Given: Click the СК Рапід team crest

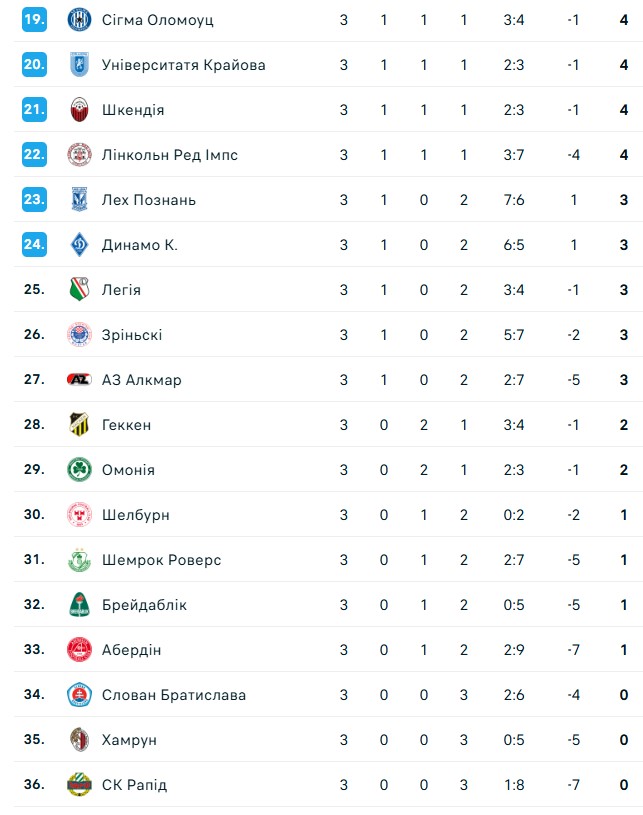Looking at the screenshot, I should (79, 785).
